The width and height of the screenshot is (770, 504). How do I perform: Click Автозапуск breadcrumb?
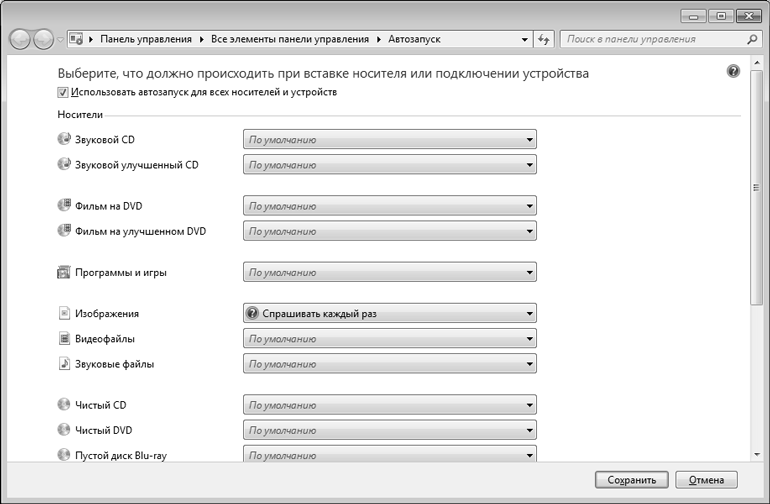coord(414,39)
